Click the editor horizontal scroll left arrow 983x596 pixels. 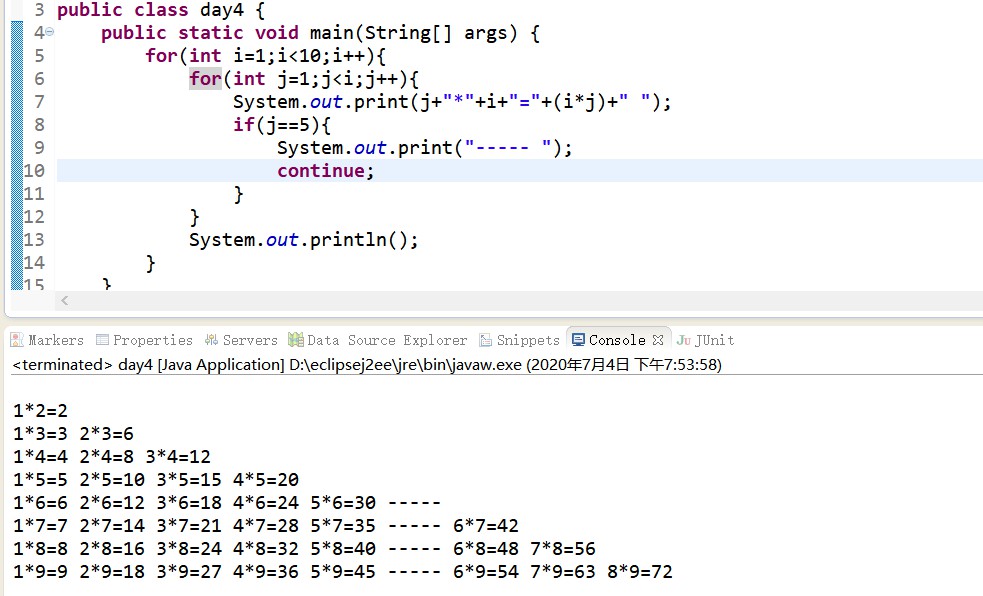pos(64,301)
